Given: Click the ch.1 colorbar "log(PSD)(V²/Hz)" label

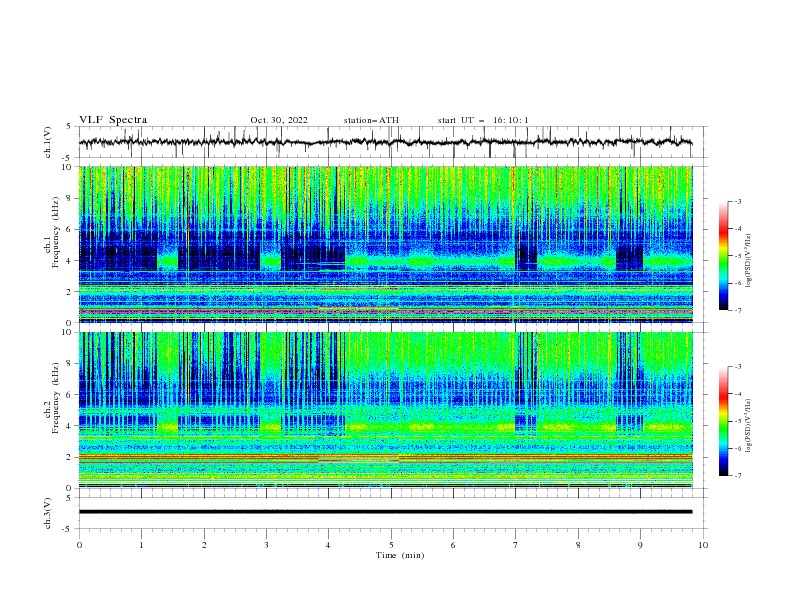Looking at the screenshot, I should click(748, 261).
